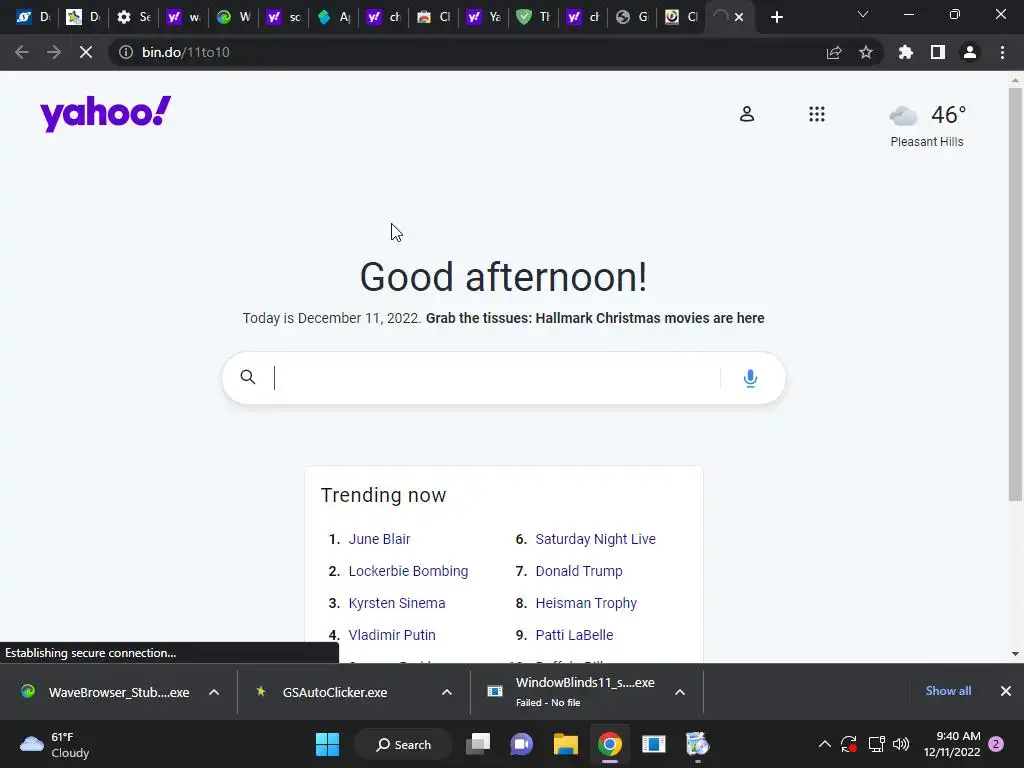The width and height of the screenshot is (1024, 768).
Task: Open the Chrome profile avatar menu
Action: 970,52
